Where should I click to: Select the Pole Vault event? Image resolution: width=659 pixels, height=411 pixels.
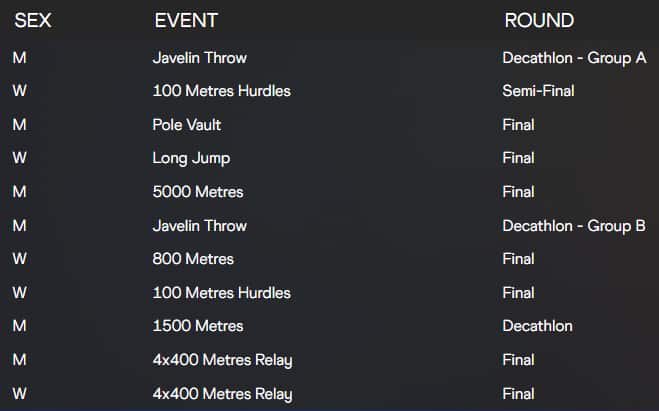point(187,125)
